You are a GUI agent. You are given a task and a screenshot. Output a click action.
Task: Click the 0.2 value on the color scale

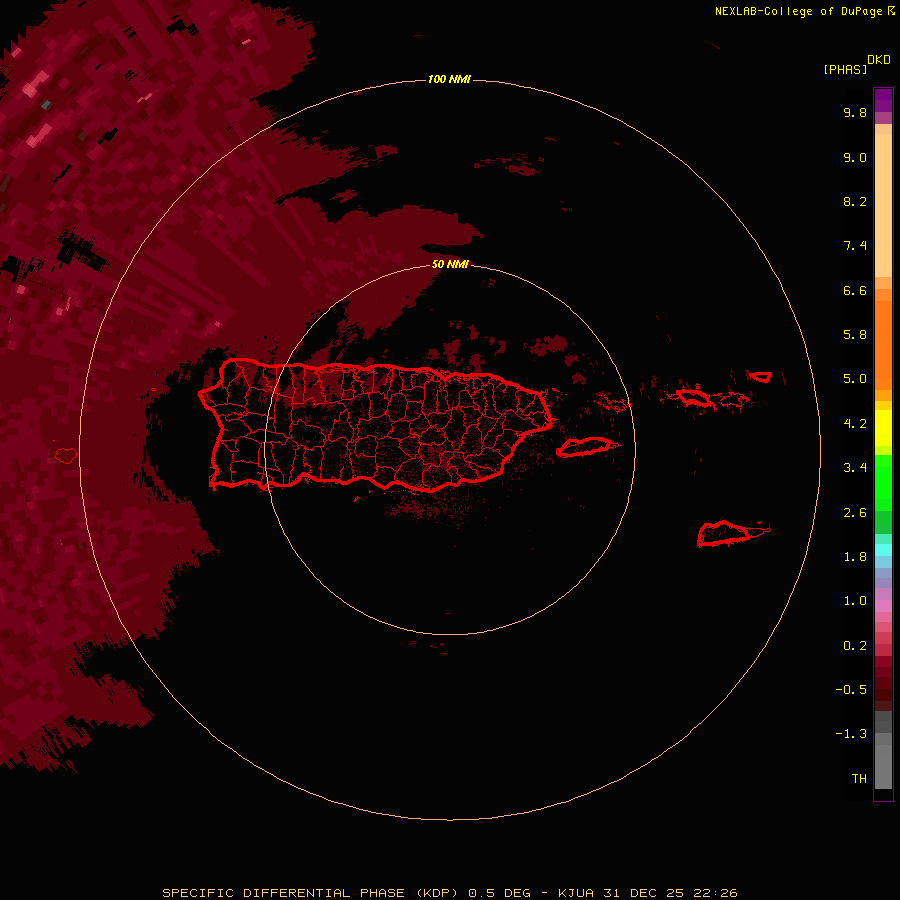pos(855,646)
